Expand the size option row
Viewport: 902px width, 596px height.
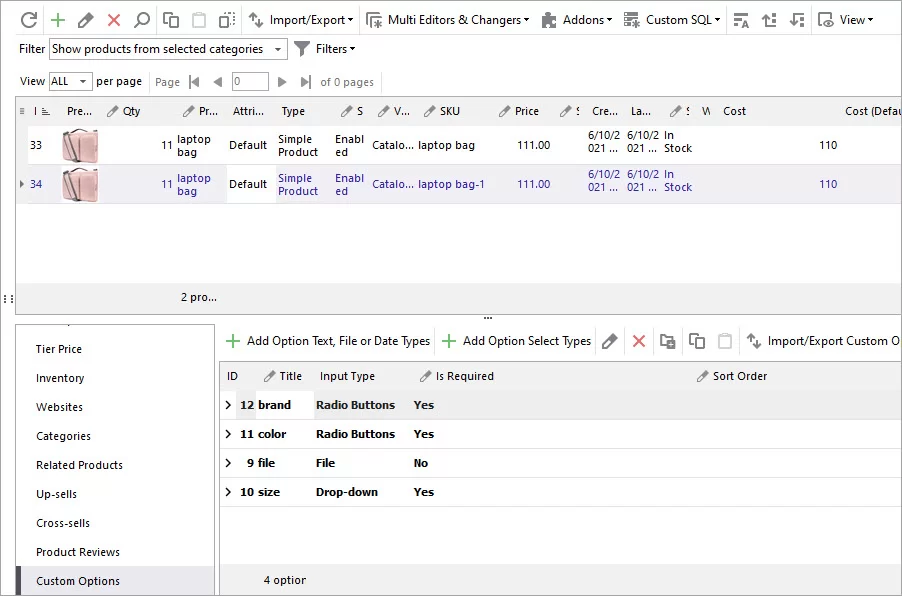pos(228,492)
